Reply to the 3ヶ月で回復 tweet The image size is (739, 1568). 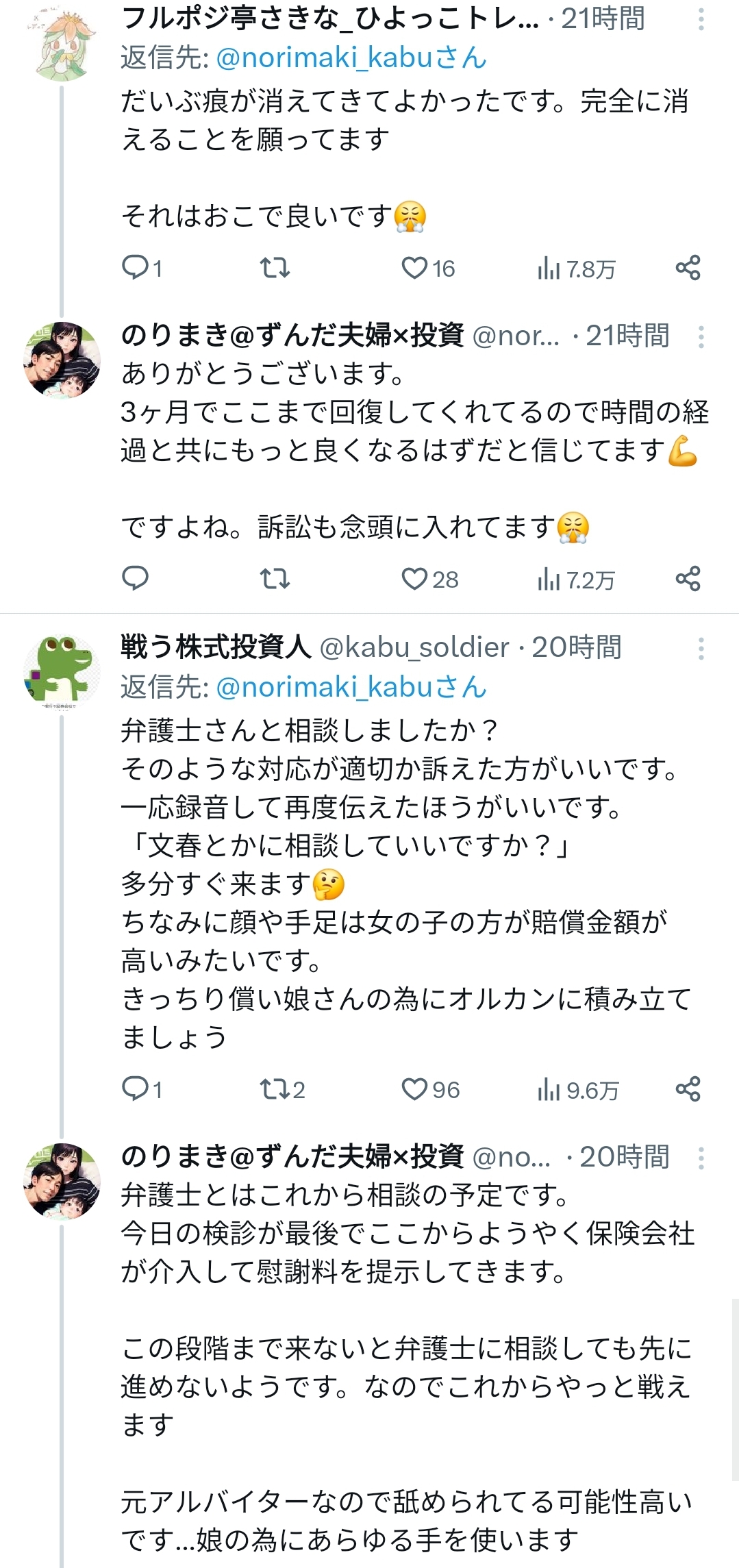click(136, 580)
